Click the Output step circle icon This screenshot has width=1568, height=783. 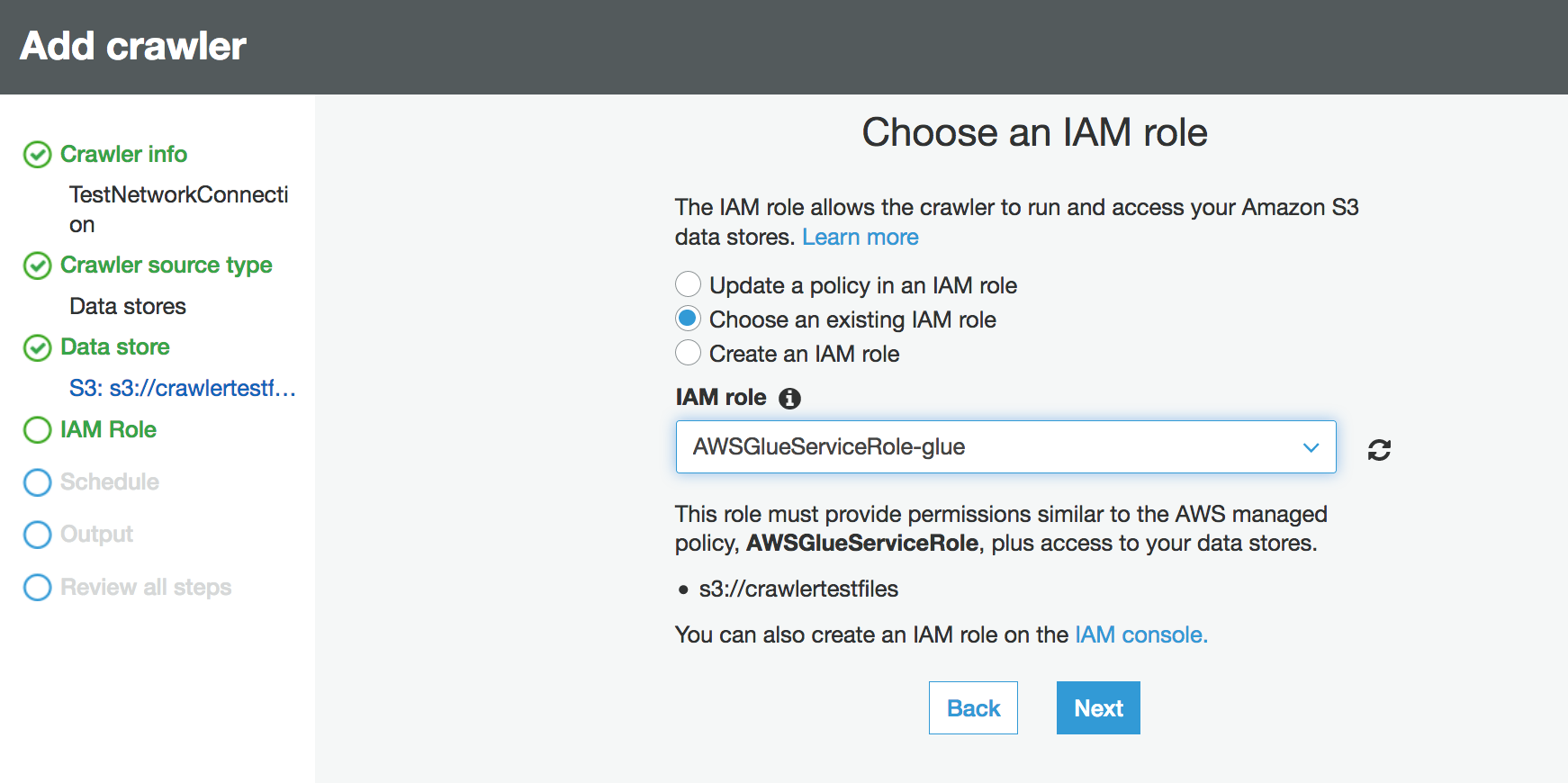tap(37, 535)
